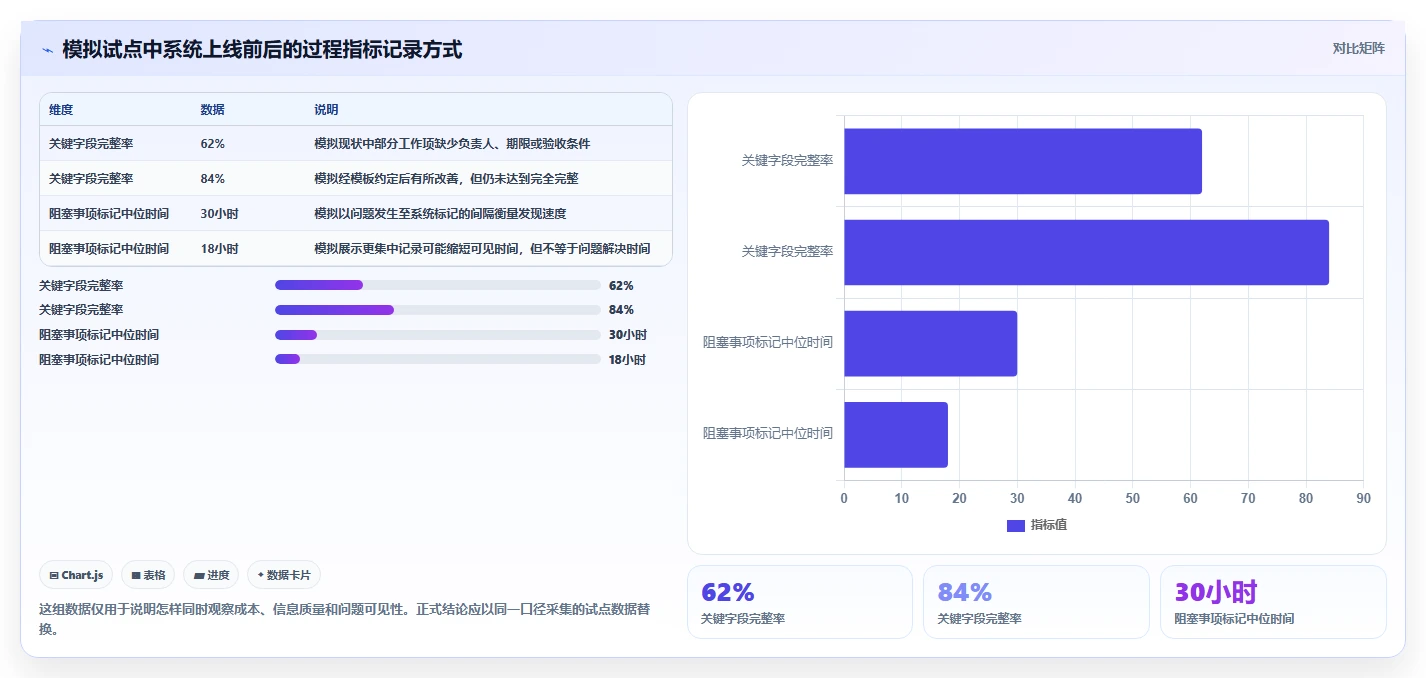
Task: Click the spark icon beside the page title
Action: tap(47, 50)
